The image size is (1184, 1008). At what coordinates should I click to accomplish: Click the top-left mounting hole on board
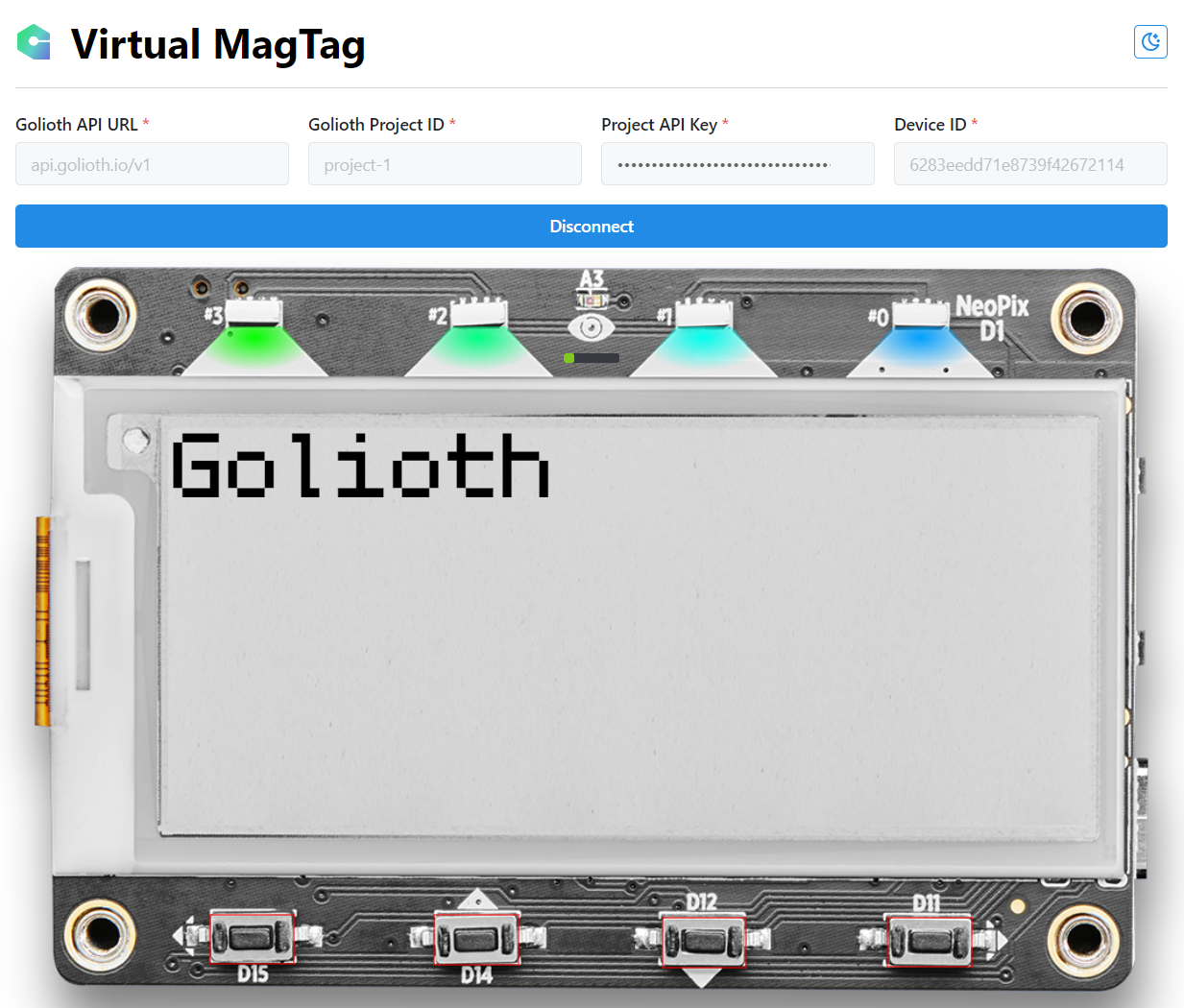point(101,315)
